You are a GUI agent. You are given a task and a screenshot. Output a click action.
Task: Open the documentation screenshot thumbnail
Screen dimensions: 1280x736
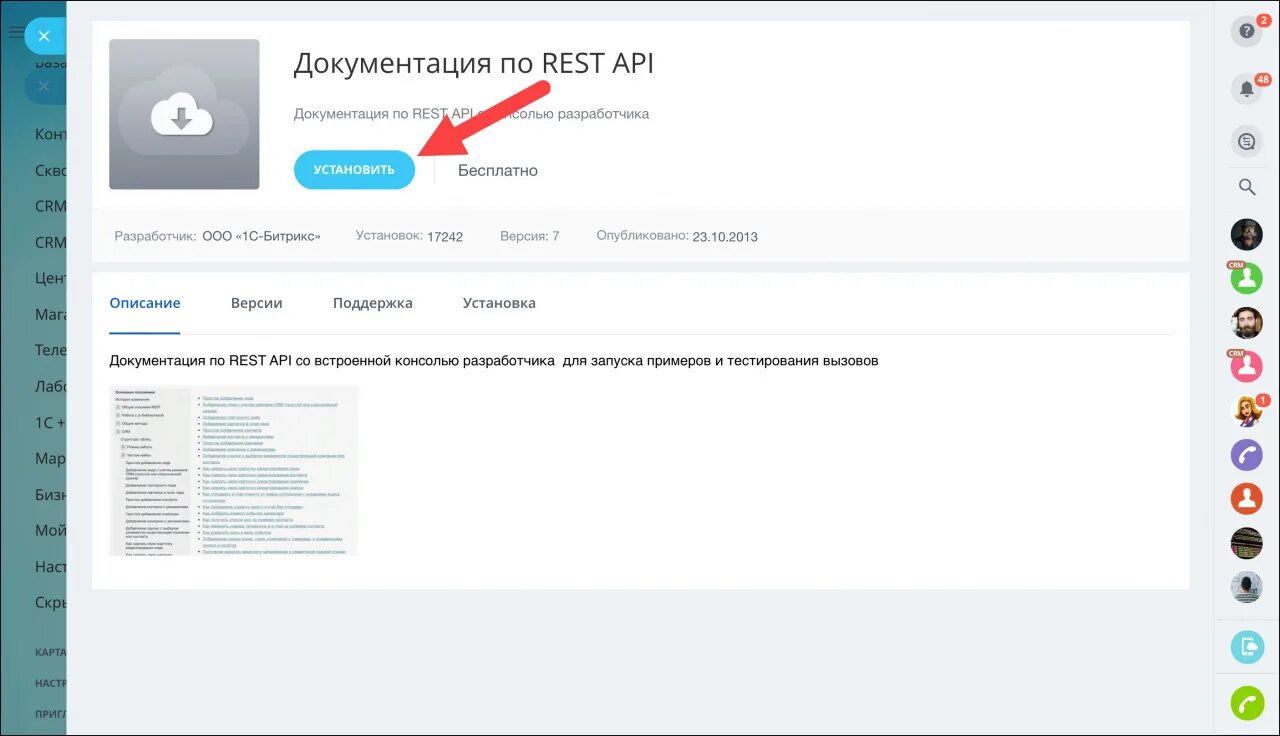click(x=234, y=470)
